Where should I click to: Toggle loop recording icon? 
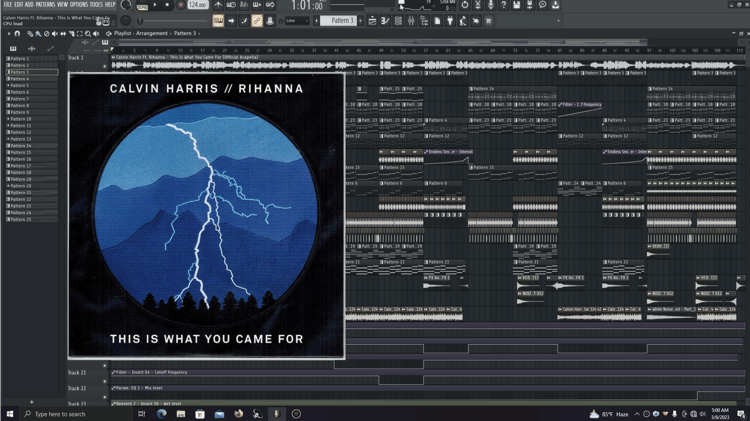coord(270,5)
